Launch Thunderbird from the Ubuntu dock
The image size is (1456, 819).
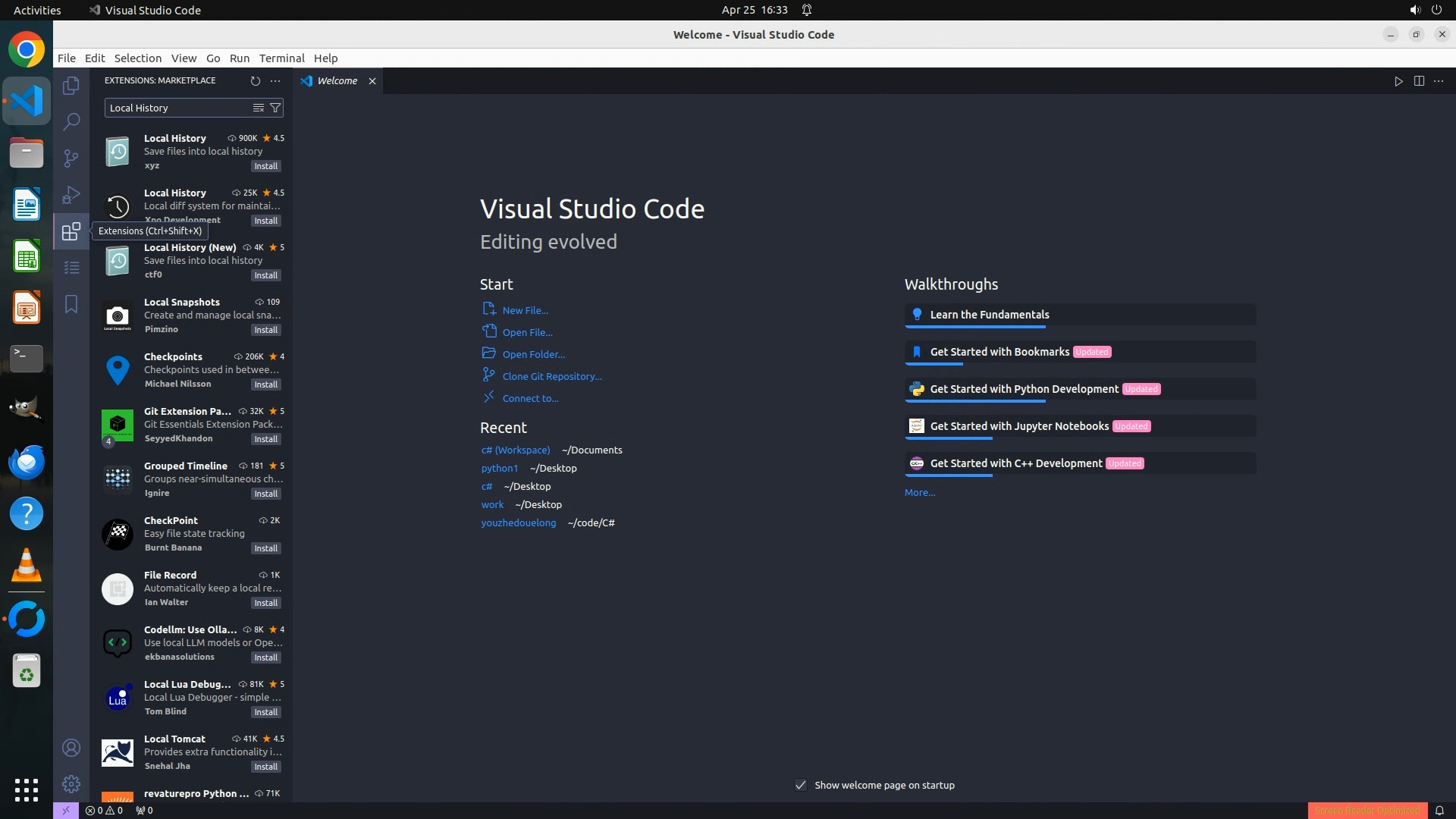tap(27, 462)
